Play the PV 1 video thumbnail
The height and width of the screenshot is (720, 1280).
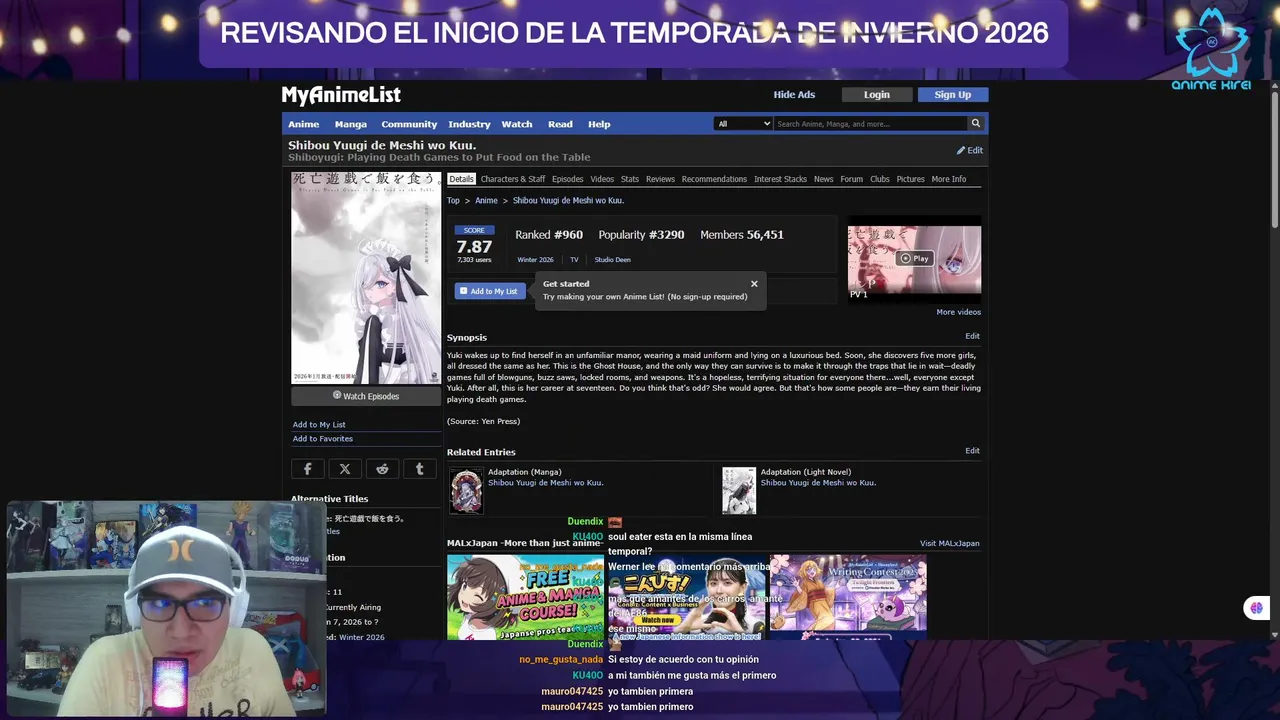click(914, 258)
